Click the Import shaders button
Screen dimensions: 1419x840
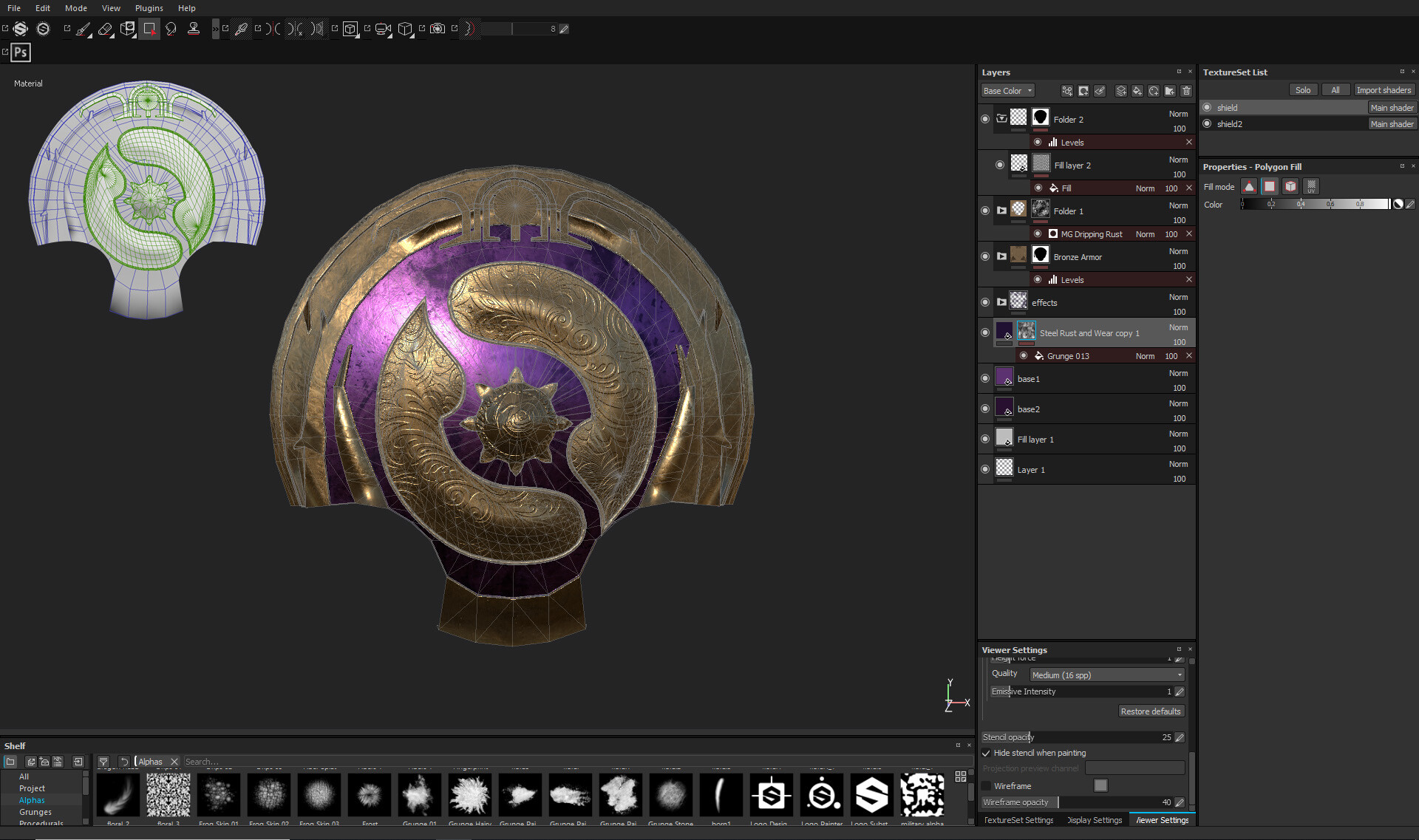coord(1383,90)
